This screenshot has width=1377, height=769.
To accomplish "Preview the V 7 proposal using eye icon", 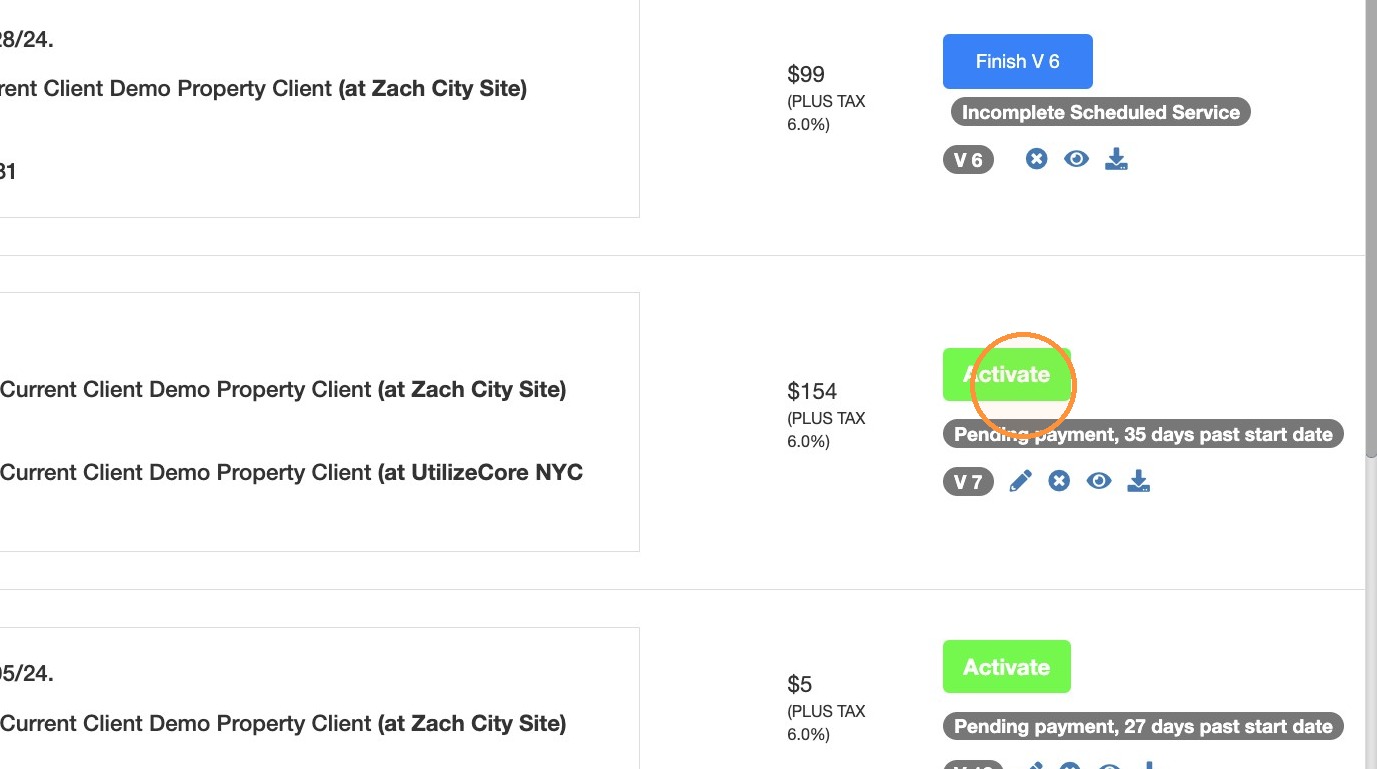I will 1099,482.
